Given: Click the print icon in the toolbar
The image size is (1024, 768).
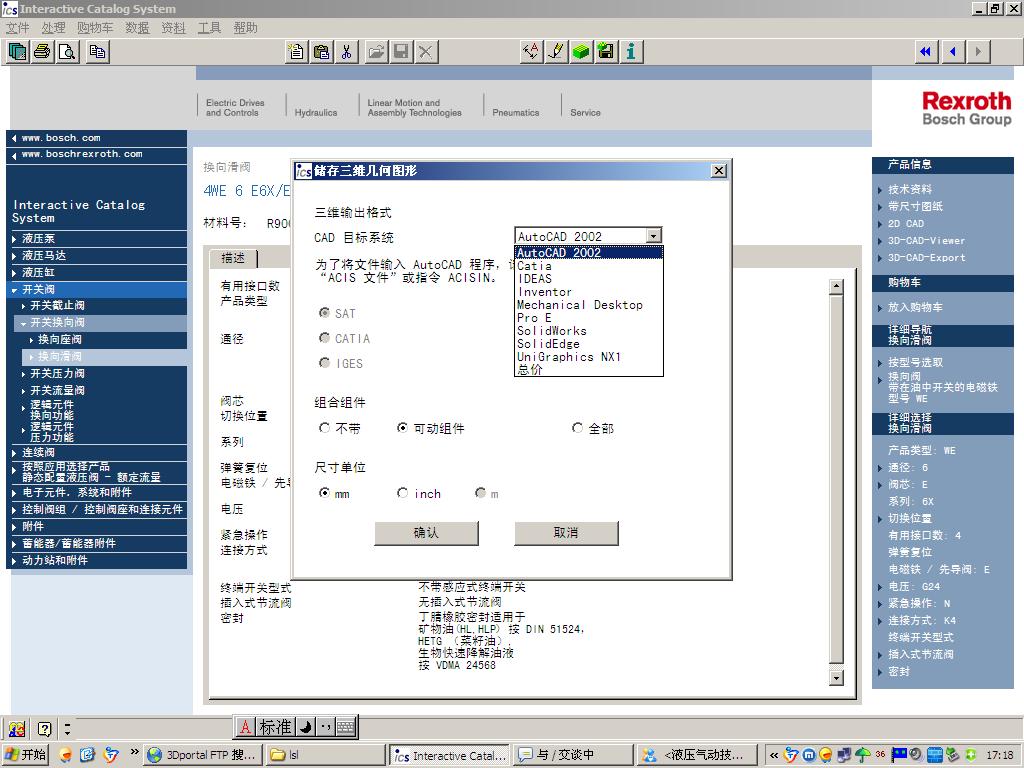Looking at the screenshot, I should (43, 52).
